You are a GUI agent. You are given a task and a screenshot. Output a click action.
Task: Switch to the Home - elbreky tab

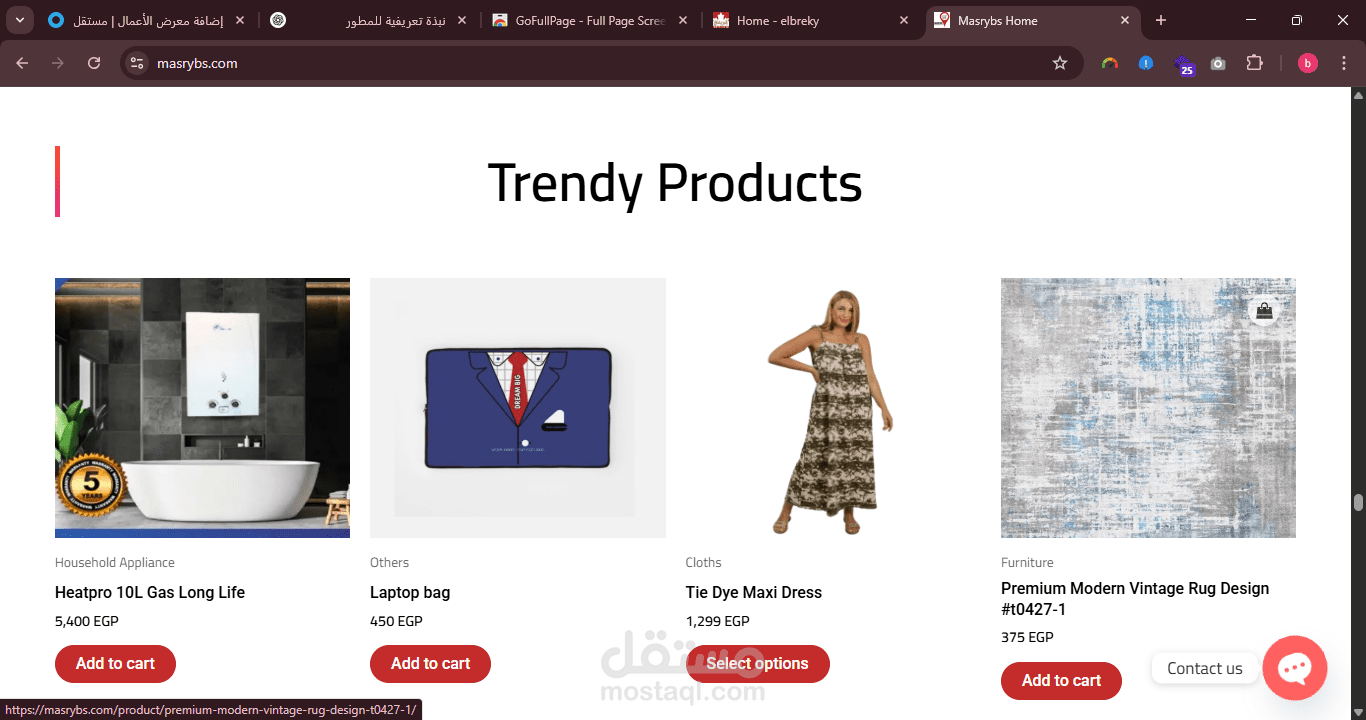tap(811, 20)
